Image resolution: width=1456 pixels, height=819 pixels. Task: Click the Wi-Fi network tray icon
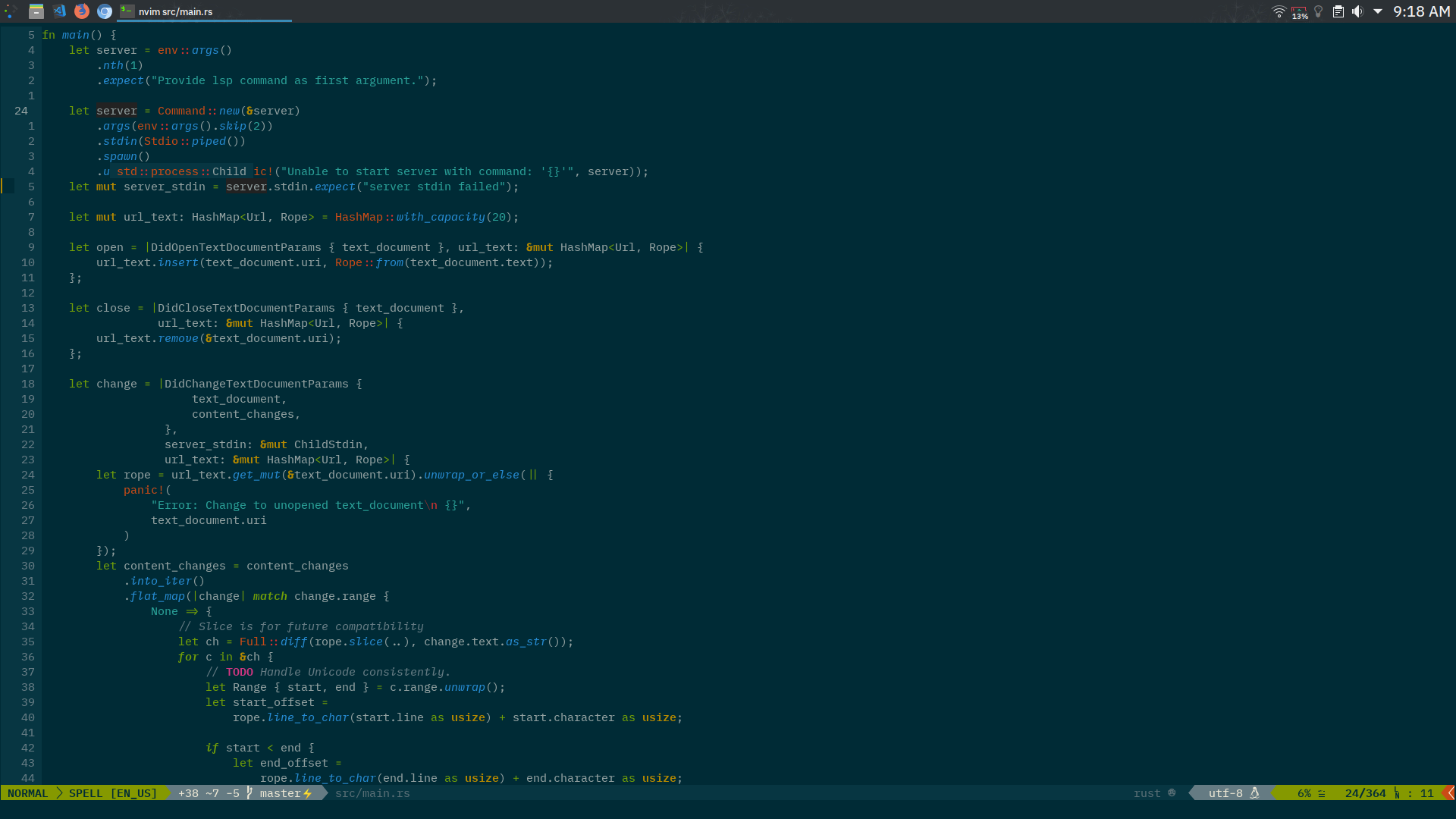(1279, 11)
